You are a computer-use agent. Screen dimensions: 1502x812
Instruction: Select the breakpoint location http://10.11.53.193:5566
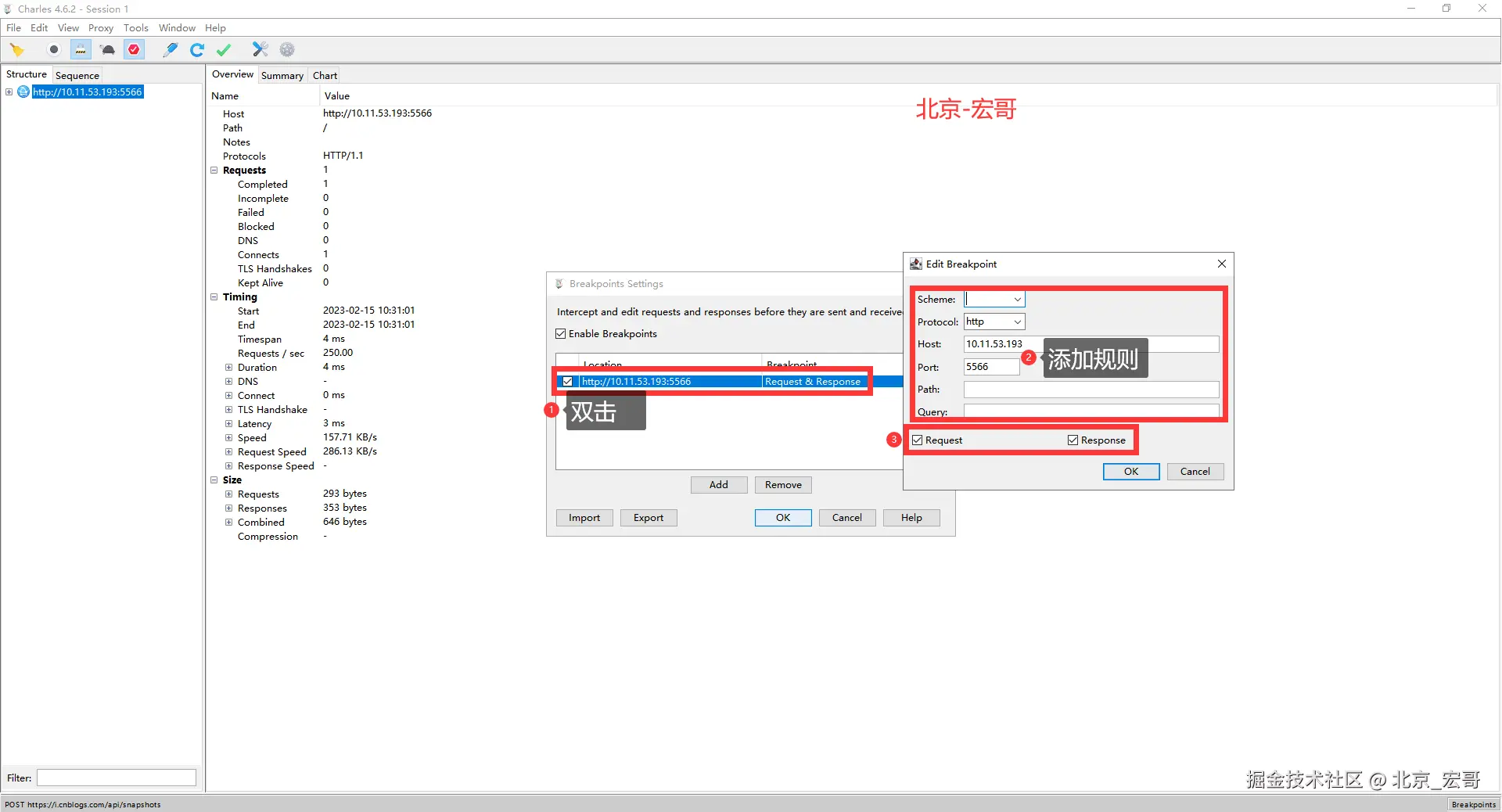636,382
